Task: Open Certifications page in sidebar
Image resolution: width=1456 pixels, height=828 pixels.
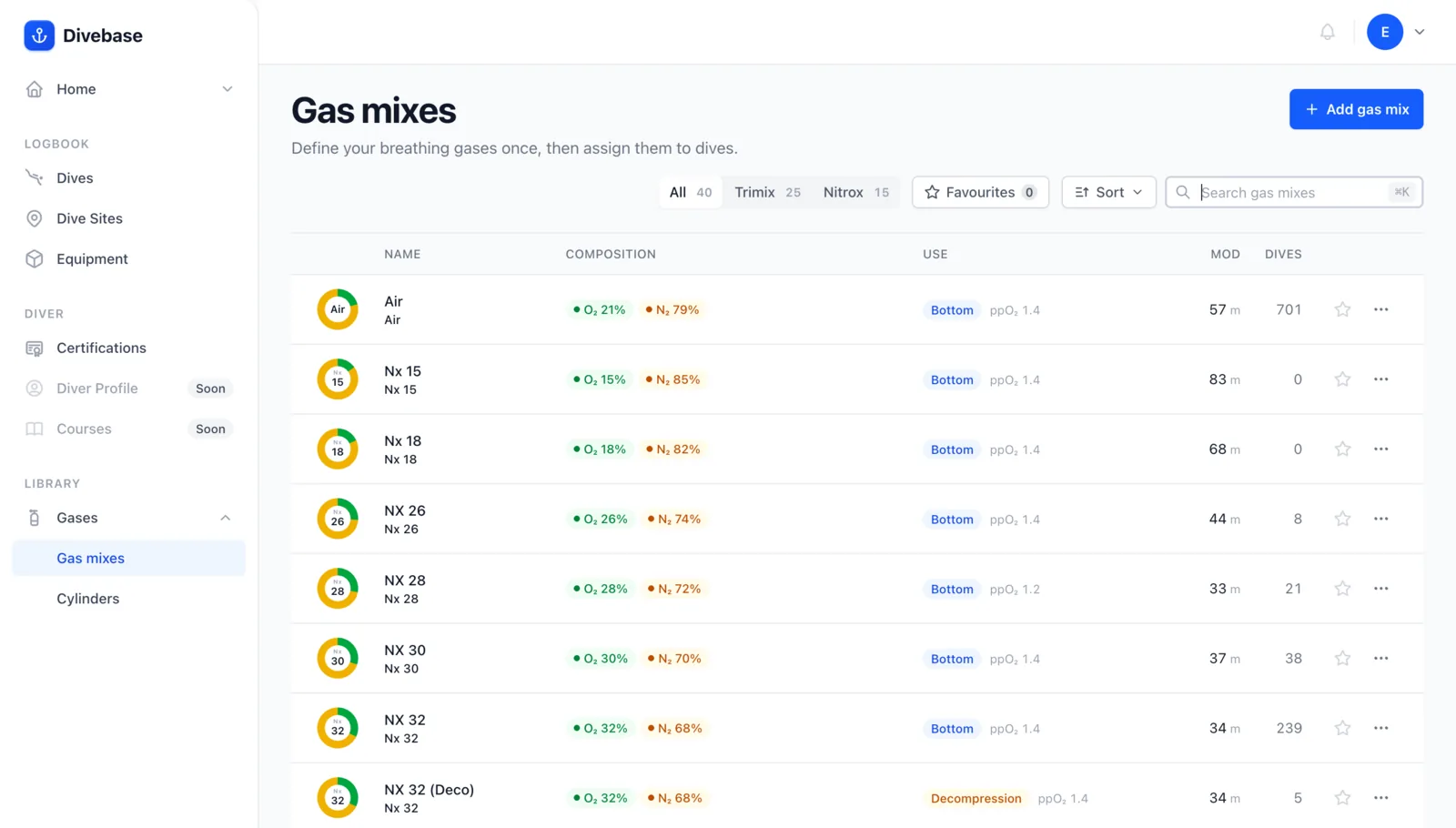Action: tap(101, 348)
